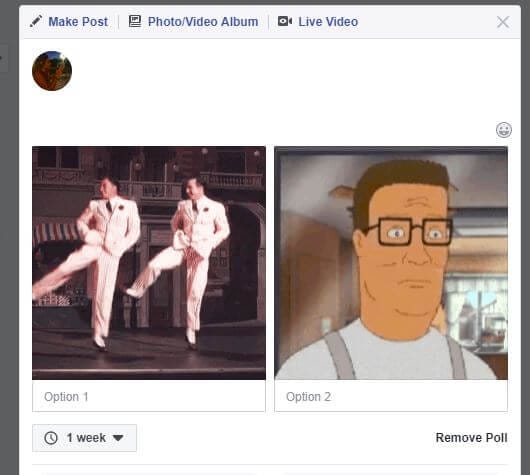
Task: Click the Option 2 text field
Action: (391, 396)
